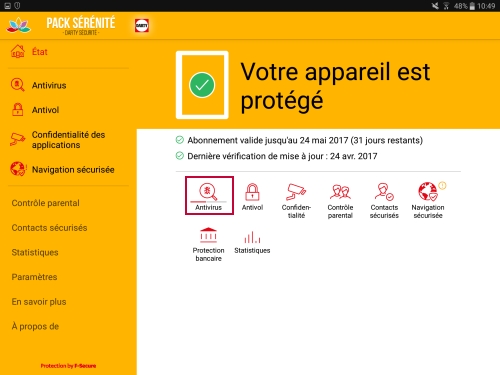
Task: Tap the shield notification icon in status bar
Action: click(x=17, y=6)
